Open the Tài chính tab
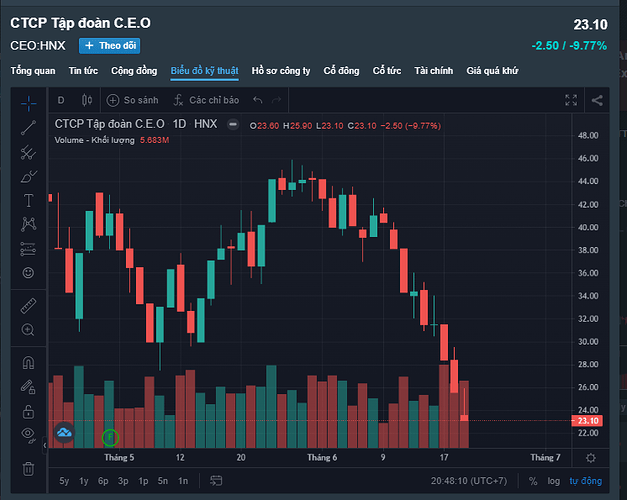 (433, 71)
